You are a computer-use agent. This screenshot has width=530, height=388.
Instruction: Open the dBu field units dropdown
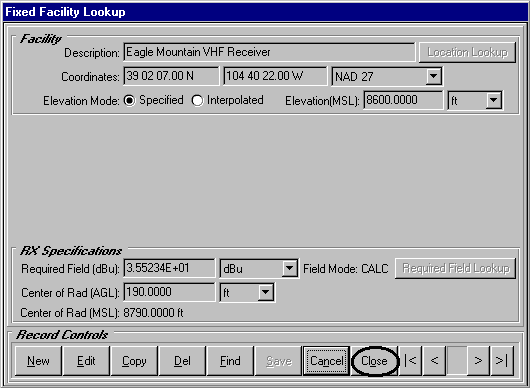(289, 268)
